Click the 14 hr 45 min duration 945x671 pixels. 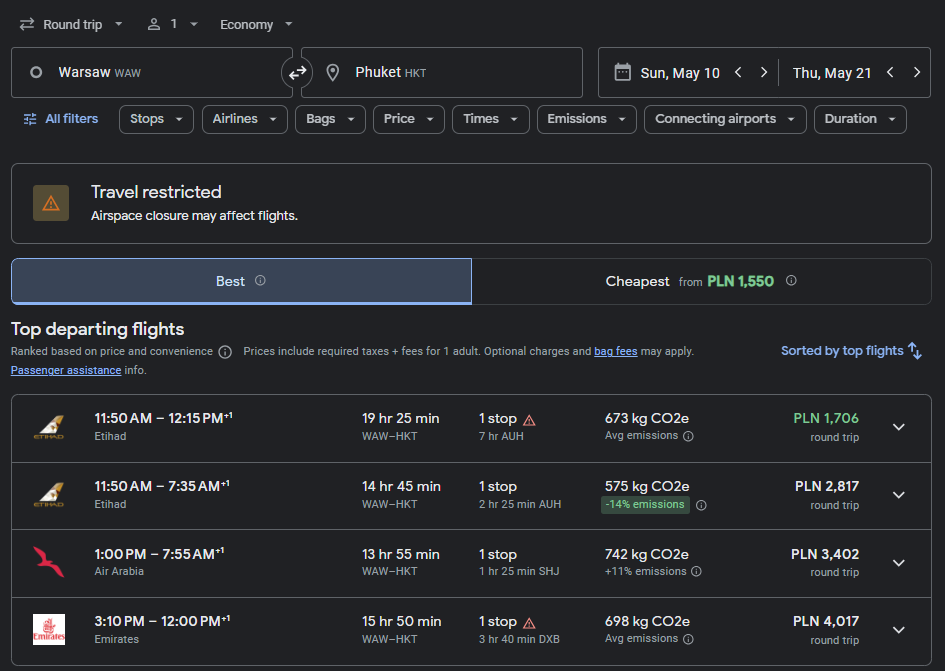click(x=401, y=487)
